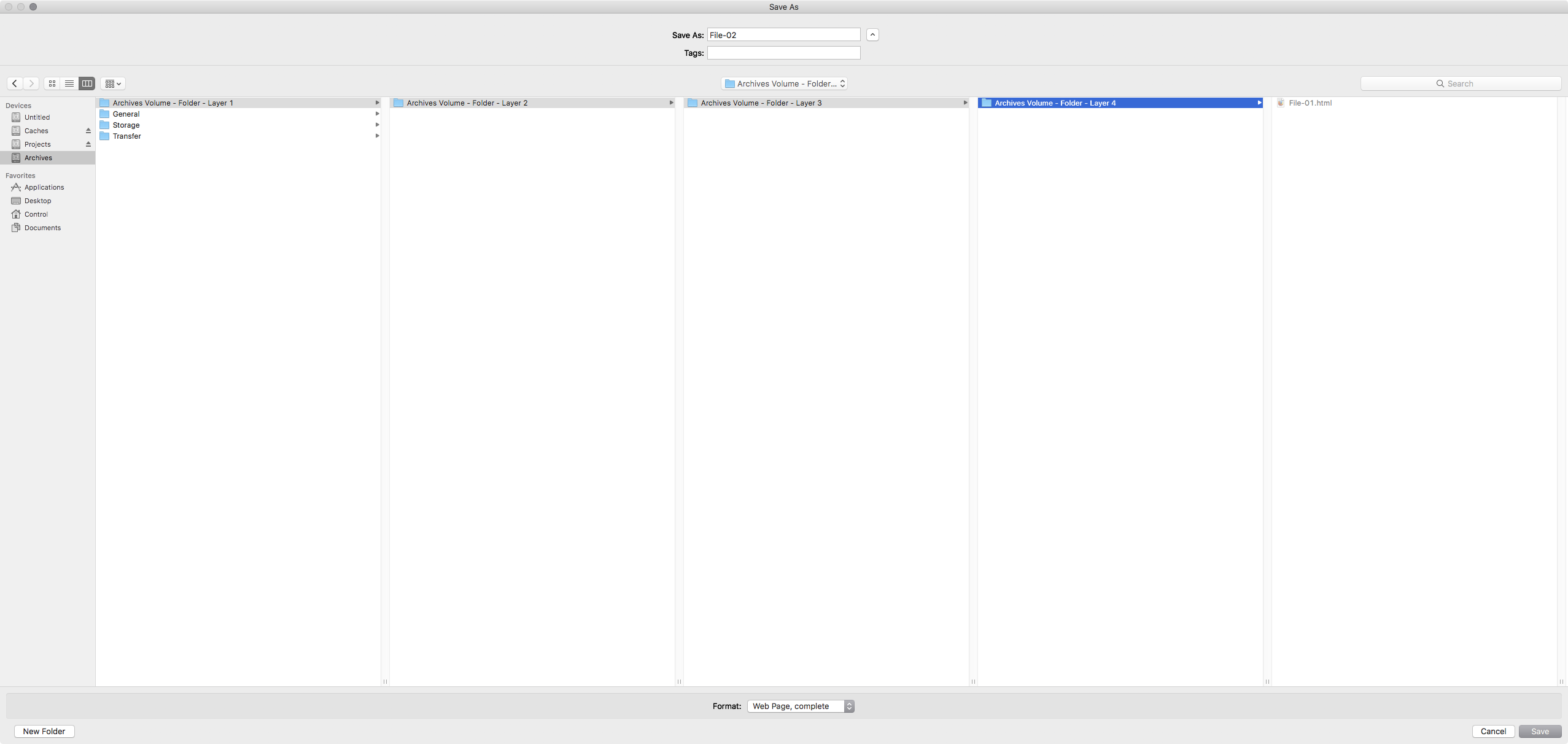Select Archives Volume - Folder - Layer 1
The image size is (1568, 744).
point(239,103)
